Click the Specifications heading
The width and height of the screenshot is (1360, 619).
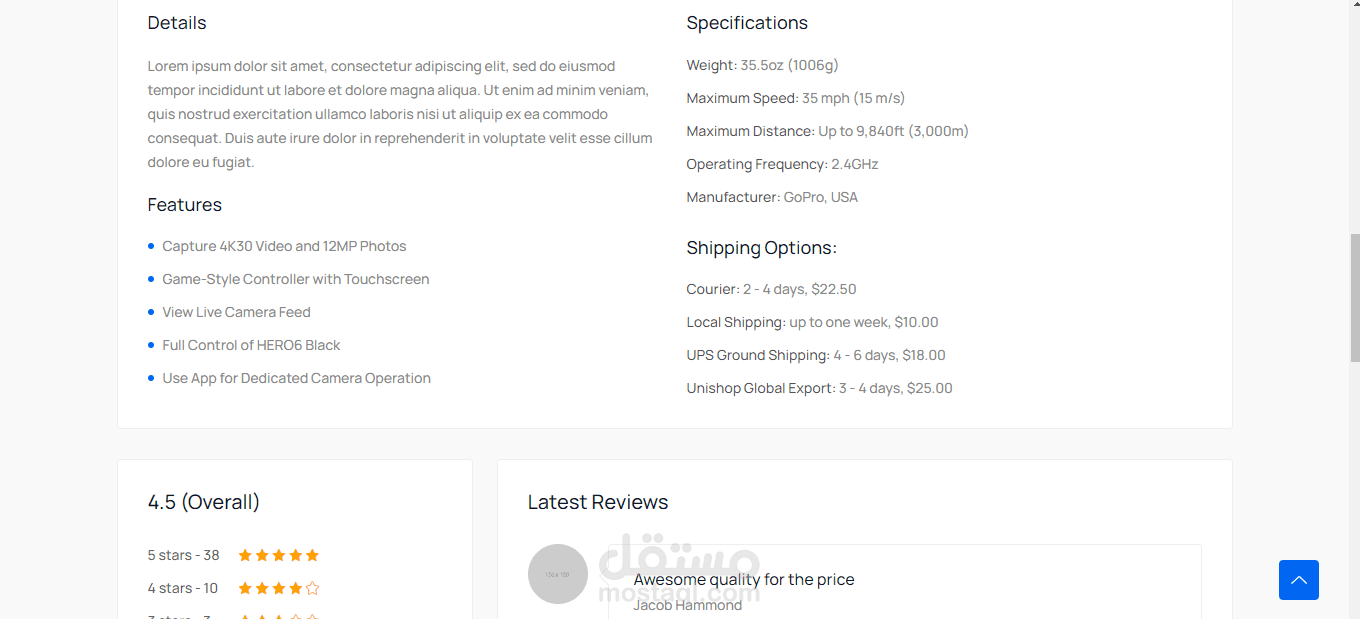tap(747, 23)
